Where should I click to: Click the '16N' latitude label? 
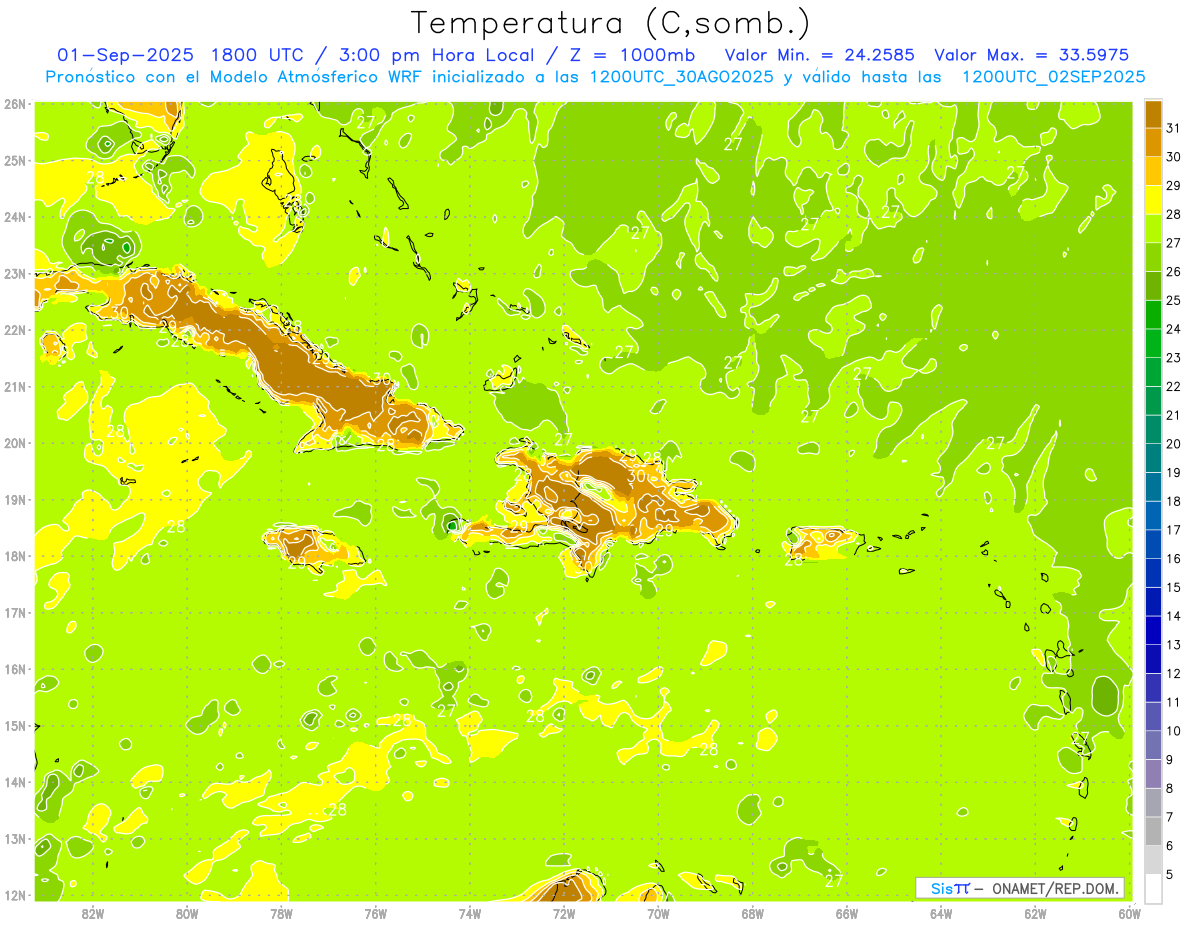tap(16, 669)
